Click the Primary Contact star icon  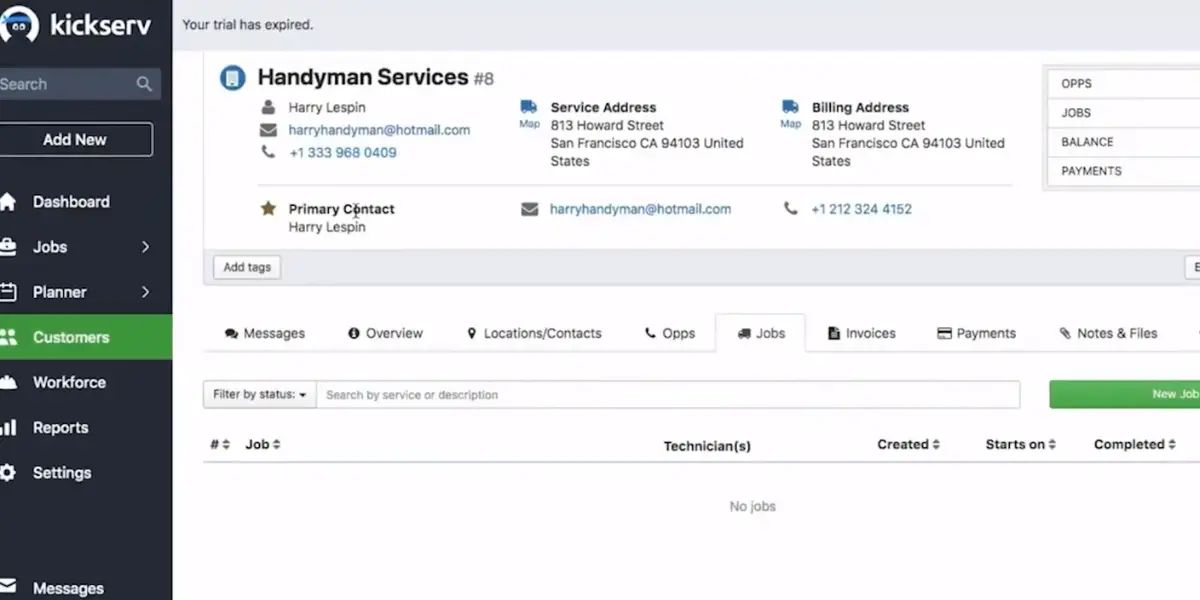coord(268,208)
